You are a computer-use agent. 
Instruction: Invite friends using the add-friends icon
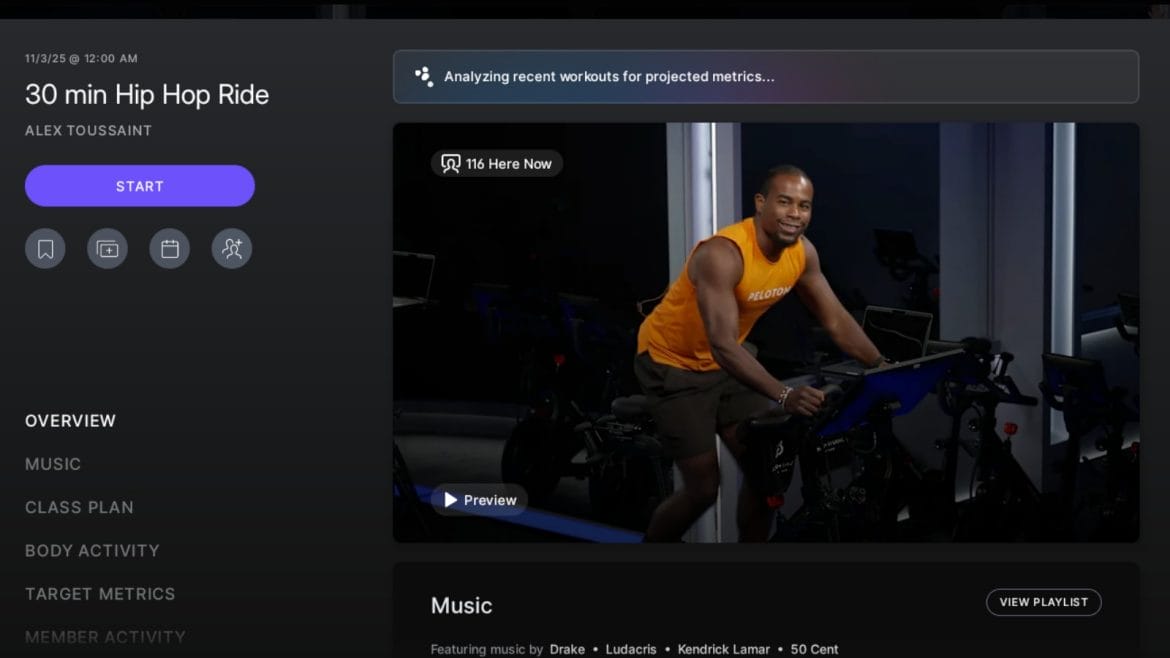tap(231, 248)
